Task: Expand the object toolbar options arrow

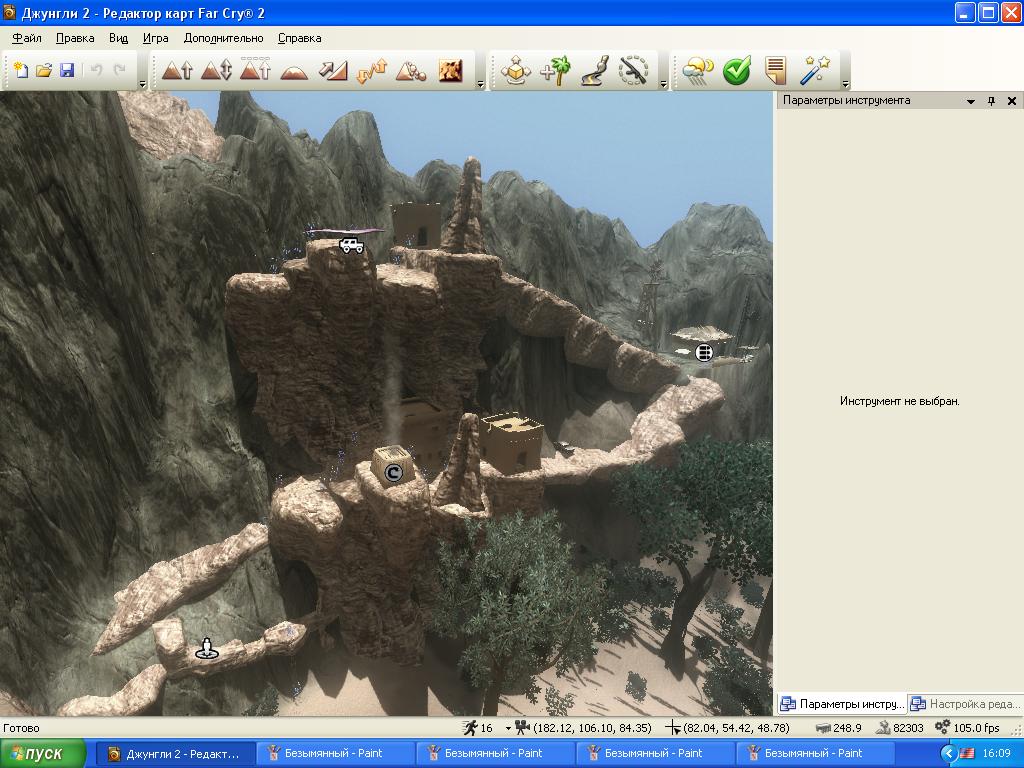Action: point(664,84)
